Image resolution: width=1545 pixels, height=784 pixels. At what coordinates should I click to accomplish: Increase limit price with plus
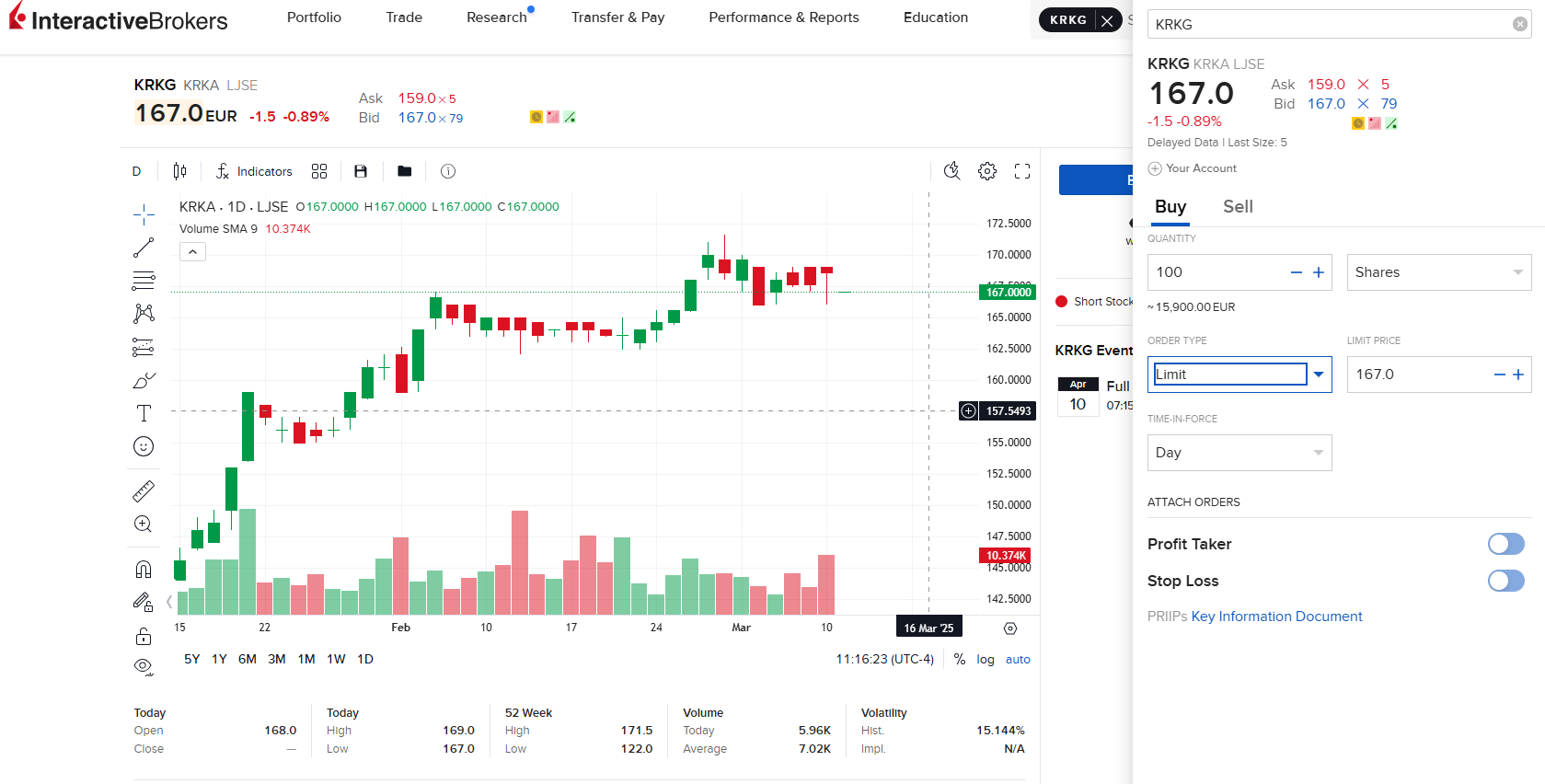coord(1518,375)
